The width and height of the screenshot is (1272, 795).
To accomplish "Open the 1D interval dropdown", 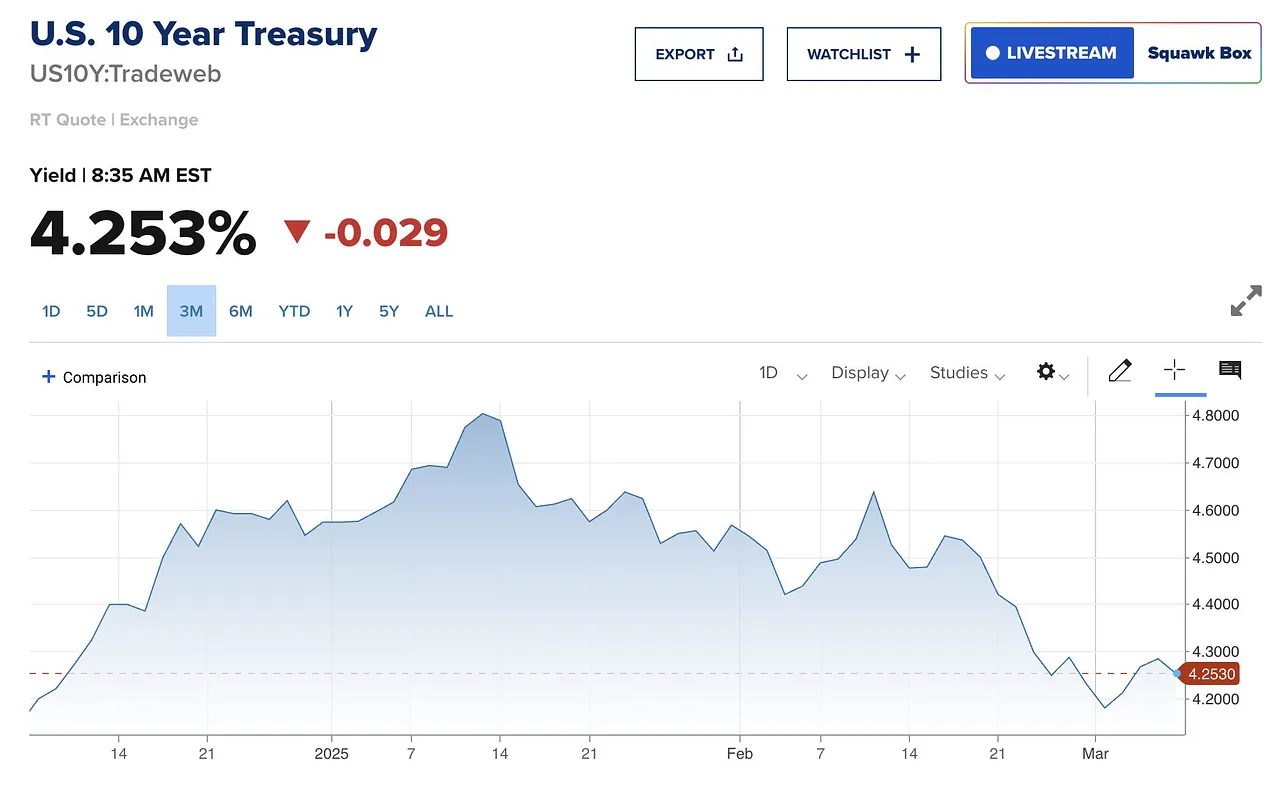I will 783,373.
